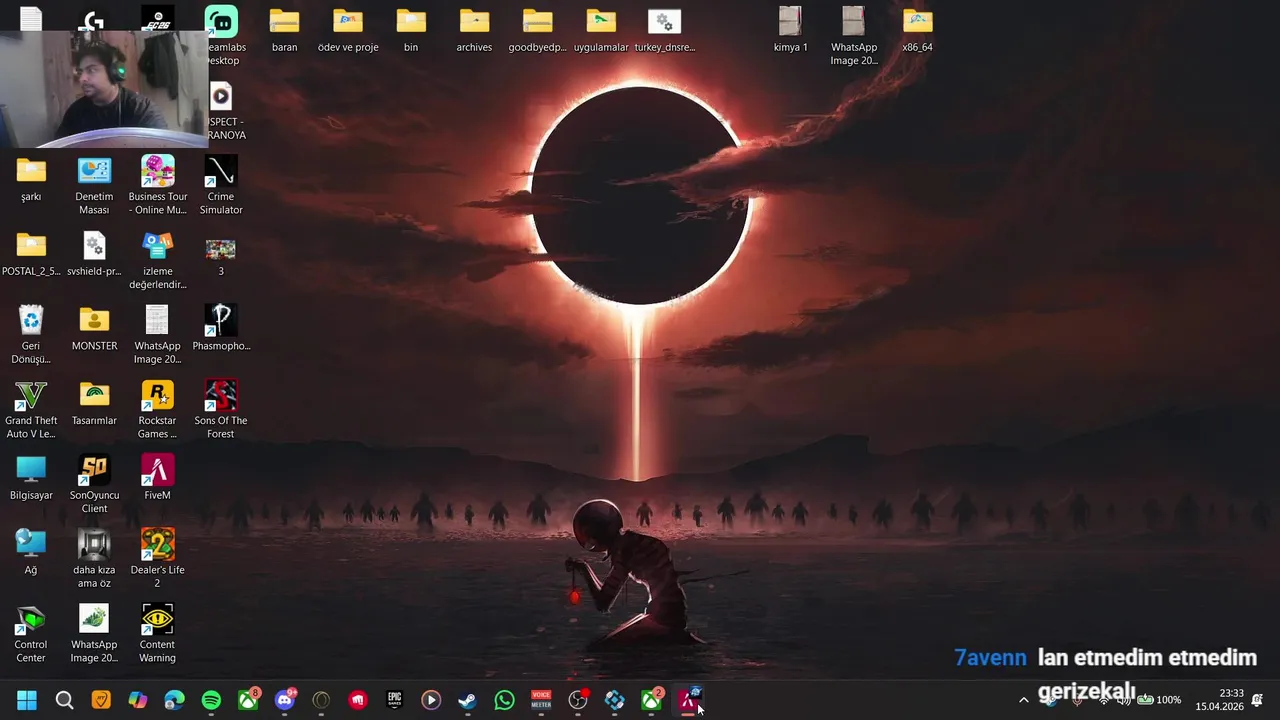Screen dimensions: 1280x720
Task: Open Bilgisayar desktop icon
Action: coord(31,478)
